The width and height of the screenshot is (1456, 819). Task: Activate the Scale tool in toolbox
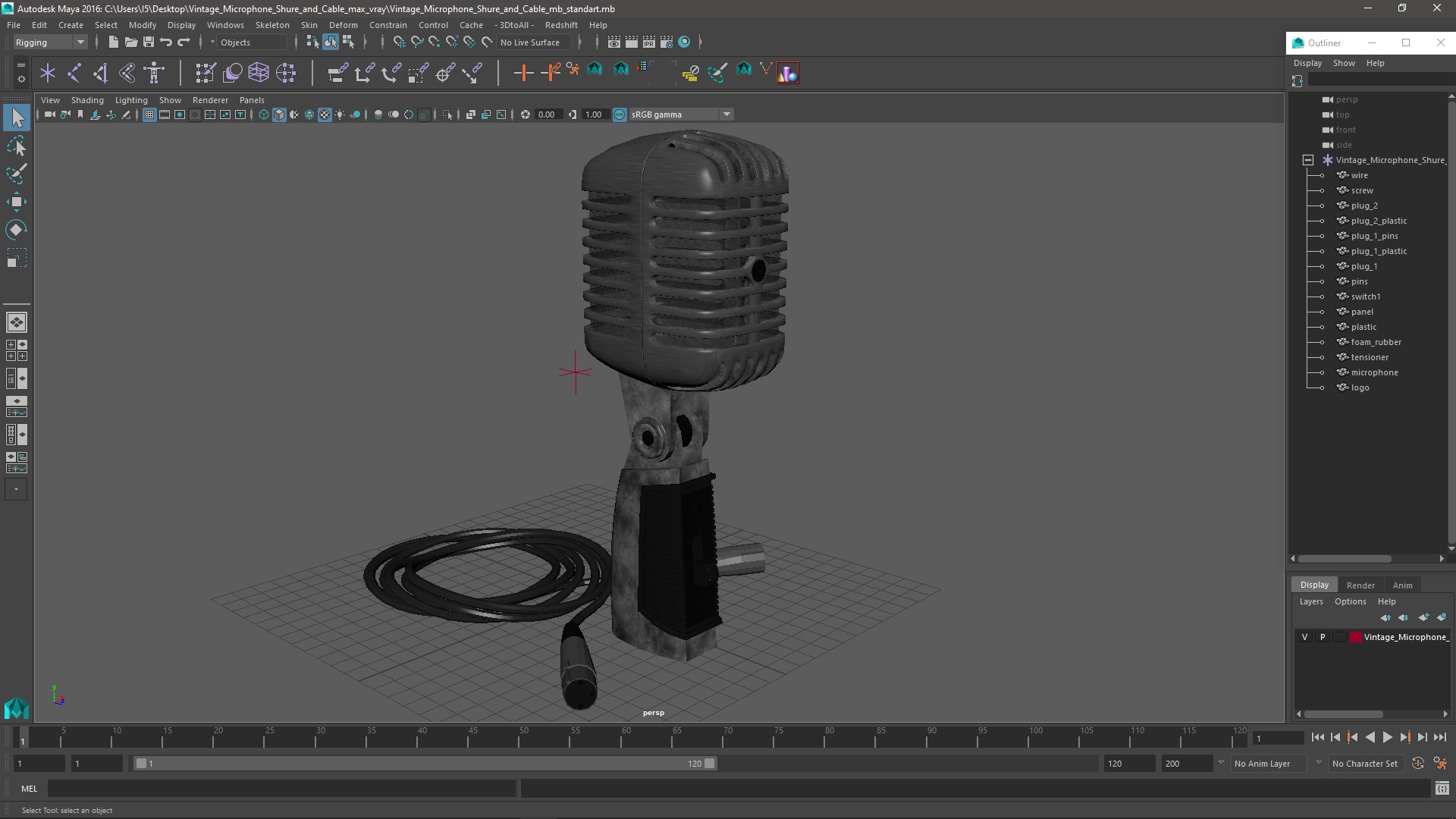(x=17, y=258)
